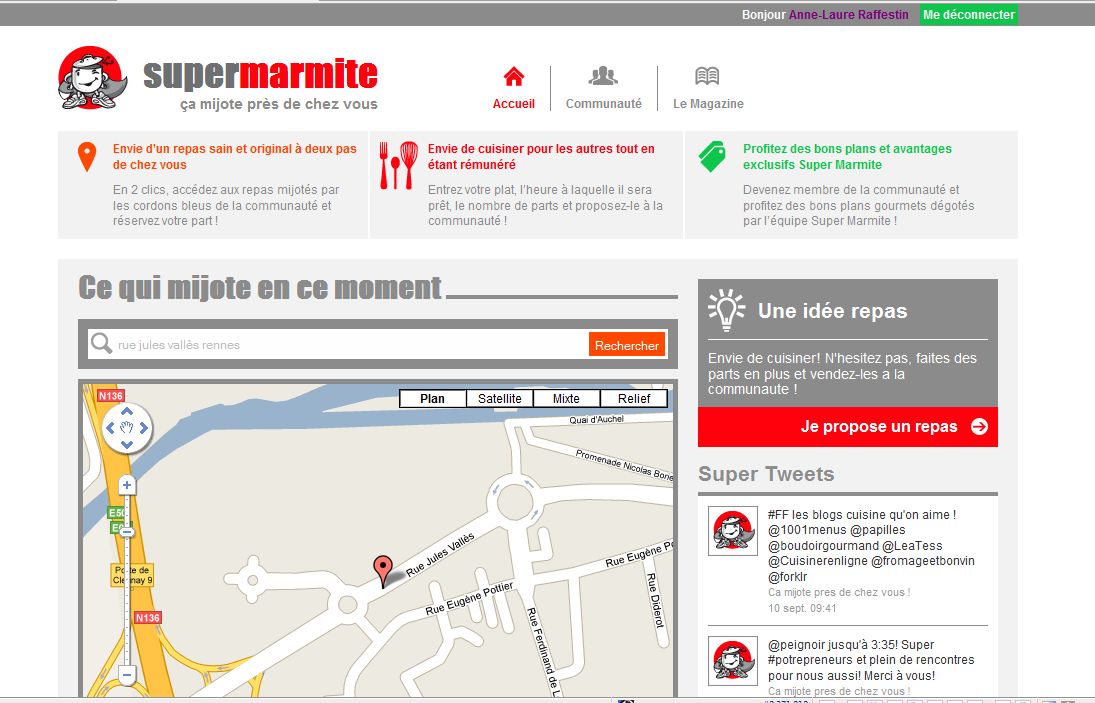Image resolution: width=1095 pixels, height=703 pixels.
Task: Open the Communauté menu label
Action: pyautogui.click(x=603, y=104)
